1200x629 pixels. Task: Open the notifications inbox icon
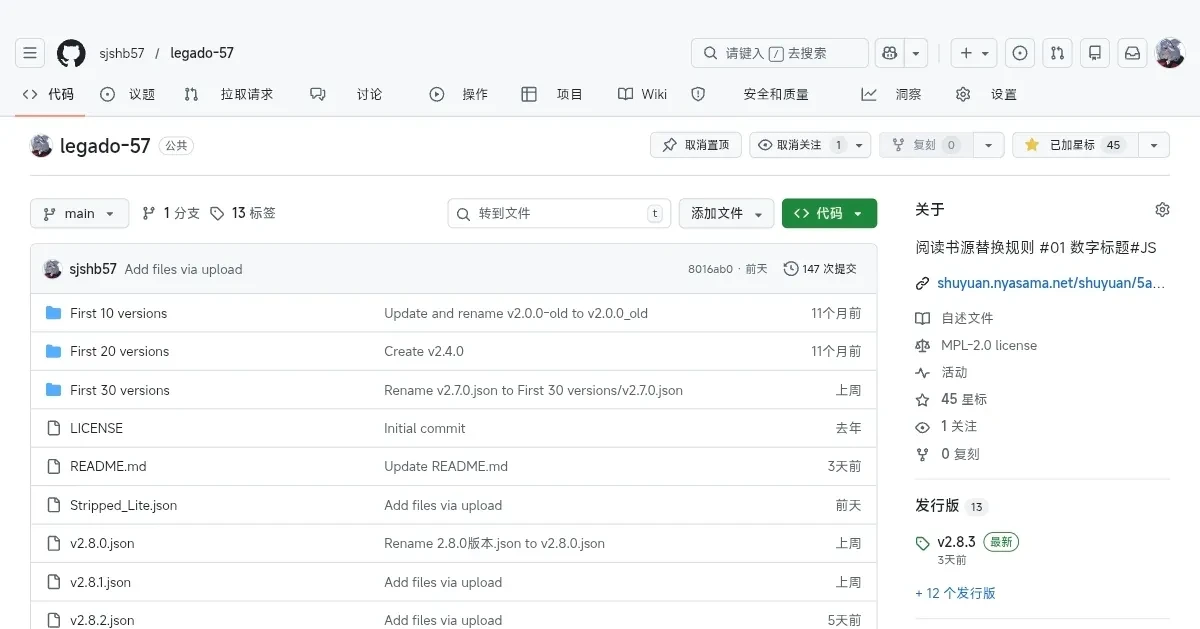pyautogui.click(x=1133, y=53)
